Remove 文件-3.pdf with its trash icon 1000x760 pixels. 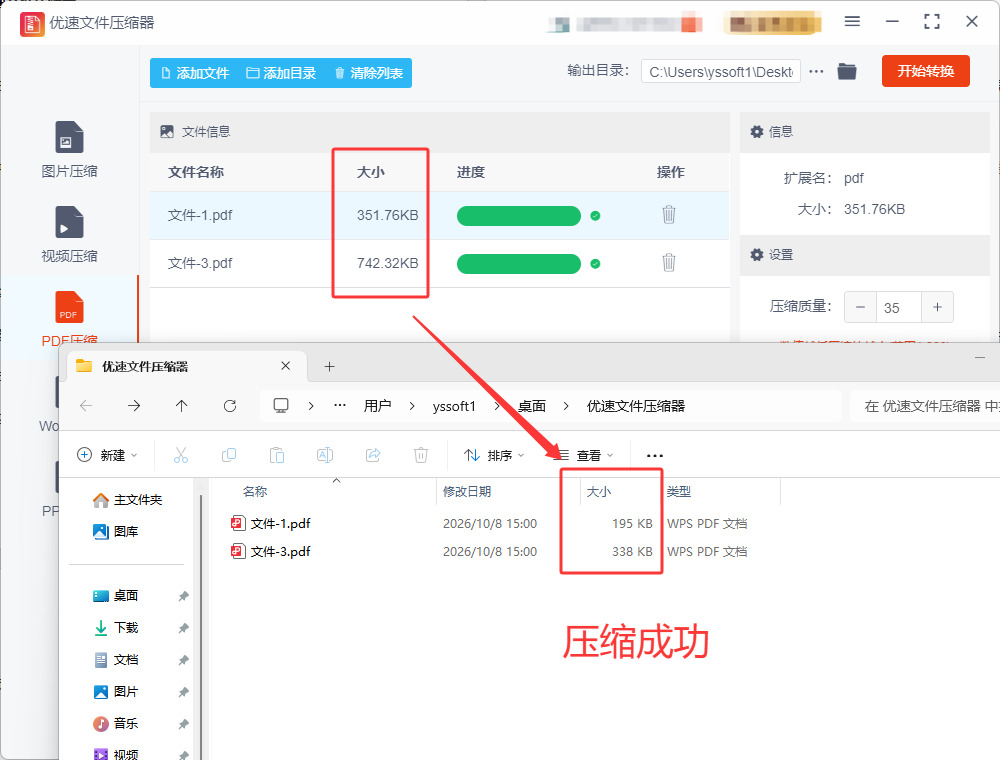[x=668, y=263]
